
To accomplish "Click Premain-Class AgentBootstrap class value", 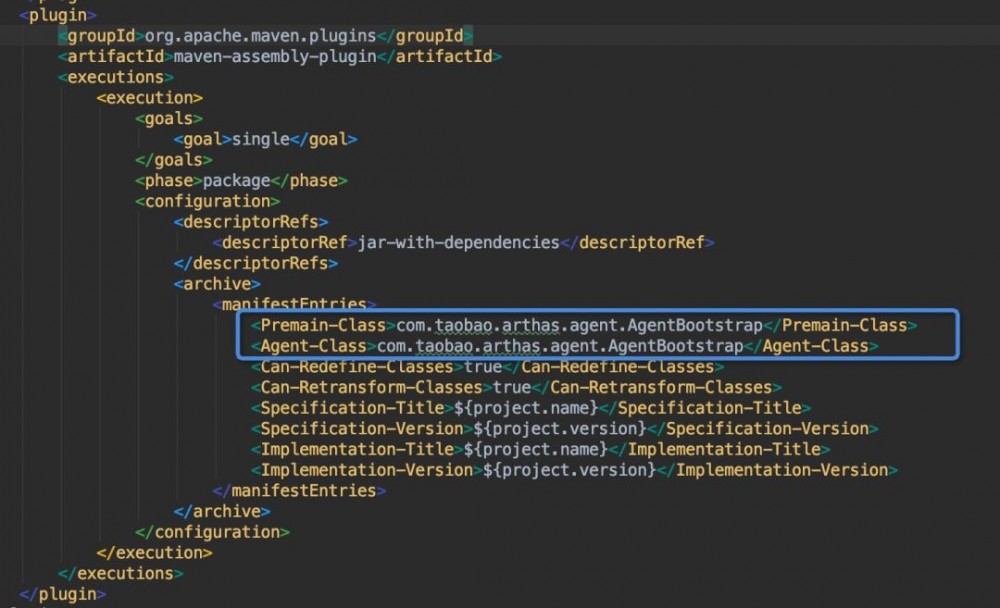I will [579, 325].
